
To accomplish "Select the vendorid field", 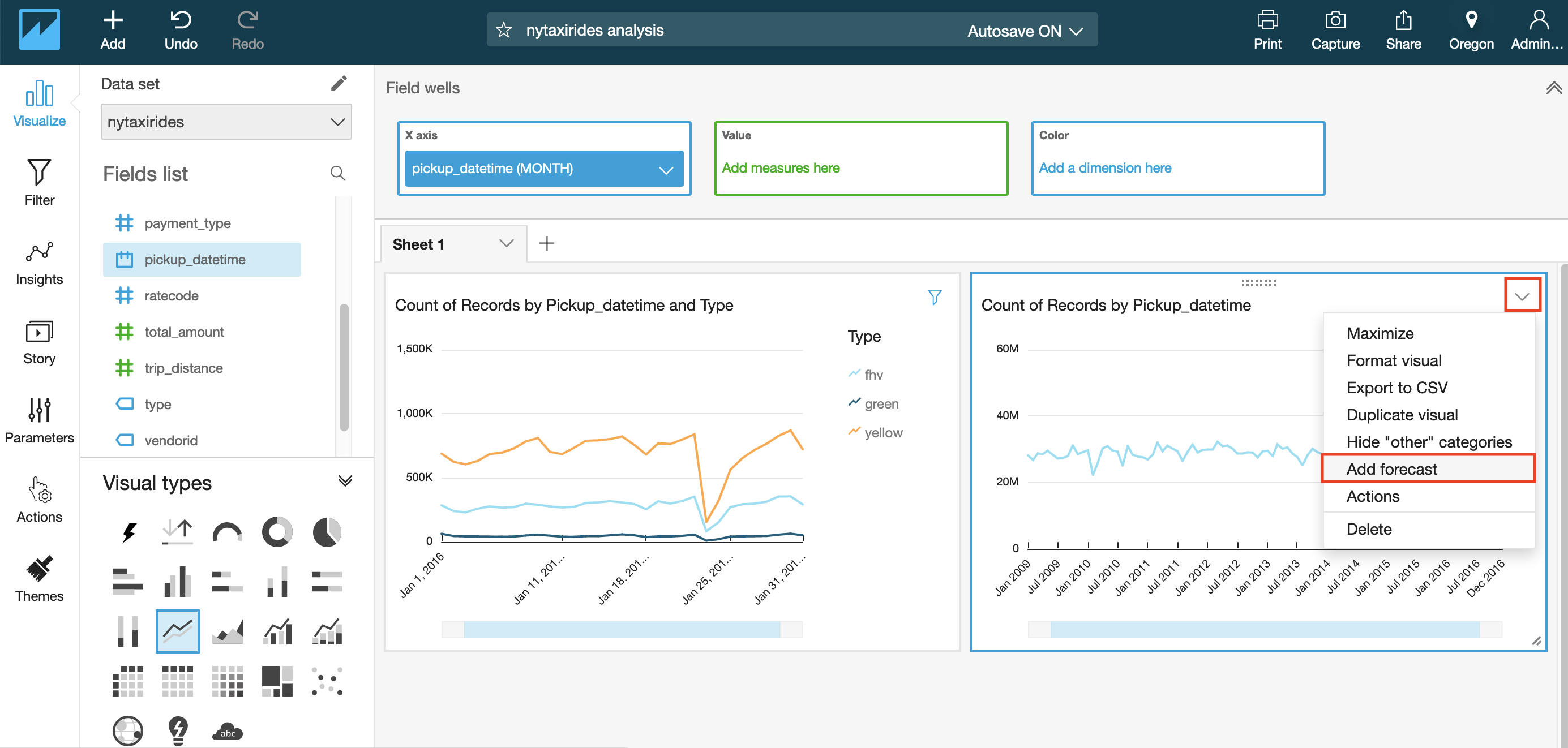I will click(202, 440).
